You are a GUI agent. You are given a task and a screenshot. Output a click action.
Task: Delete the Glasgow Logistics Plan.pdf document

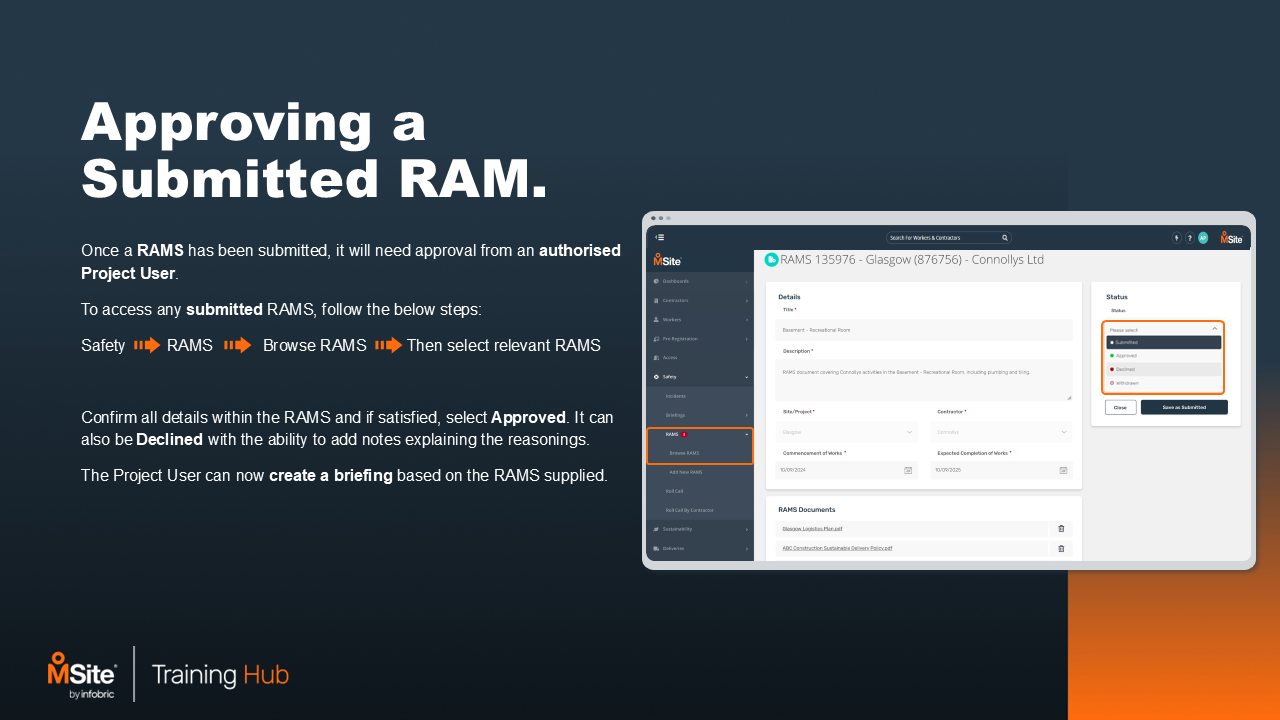coord(1061,529)
